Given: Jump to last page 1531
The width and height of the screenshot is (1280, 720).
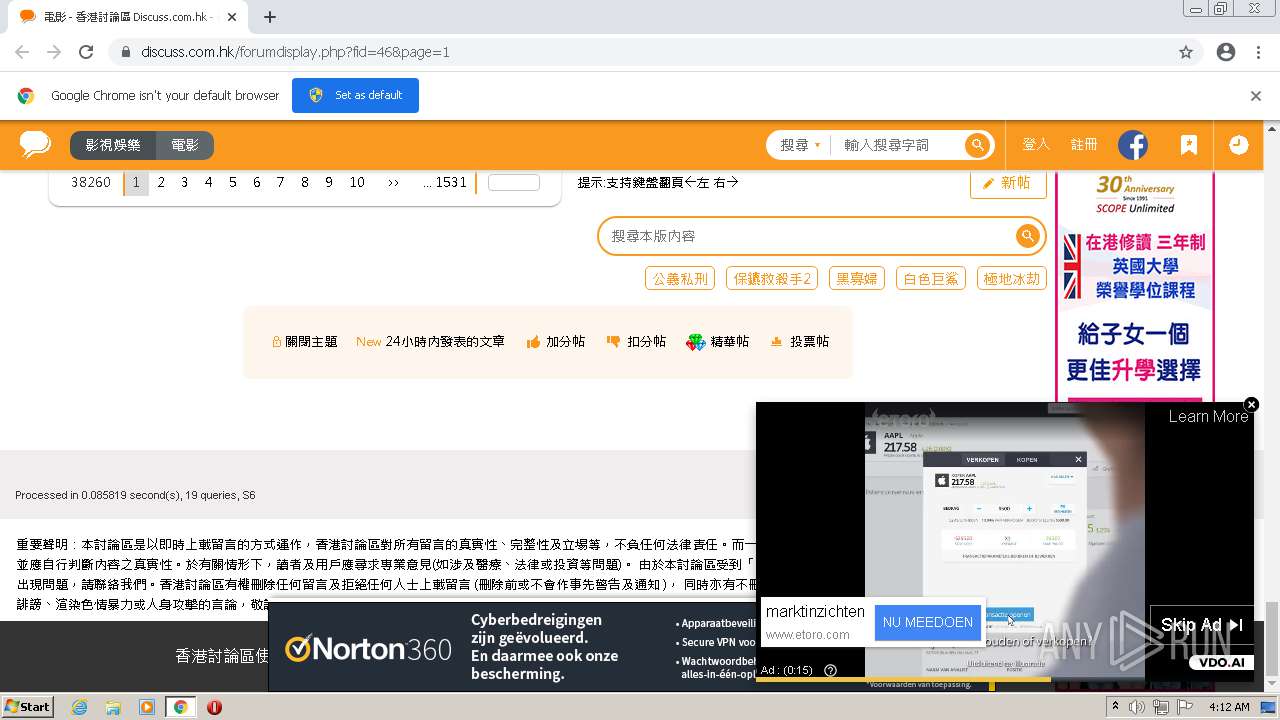Looking at the screenshot, I should pyautogui.click(x=445, y=182).
